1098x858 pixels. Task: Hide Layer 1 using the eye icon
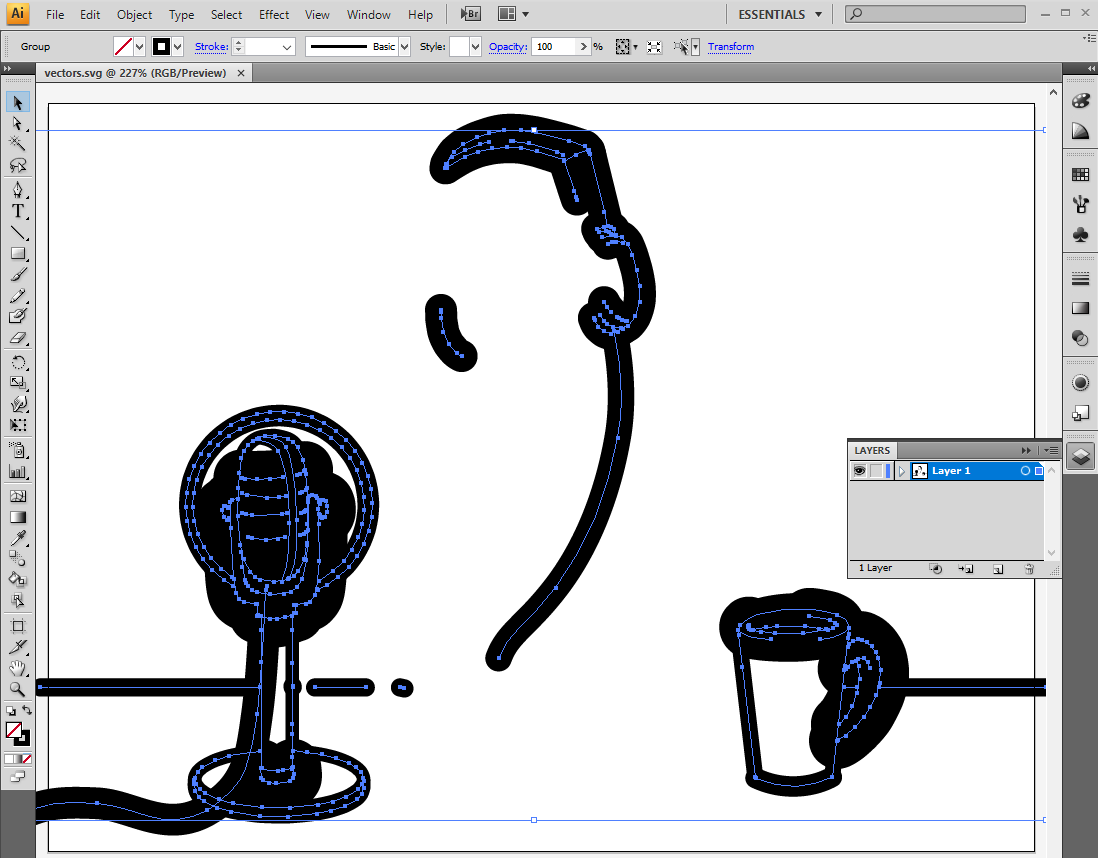(859, 471)
